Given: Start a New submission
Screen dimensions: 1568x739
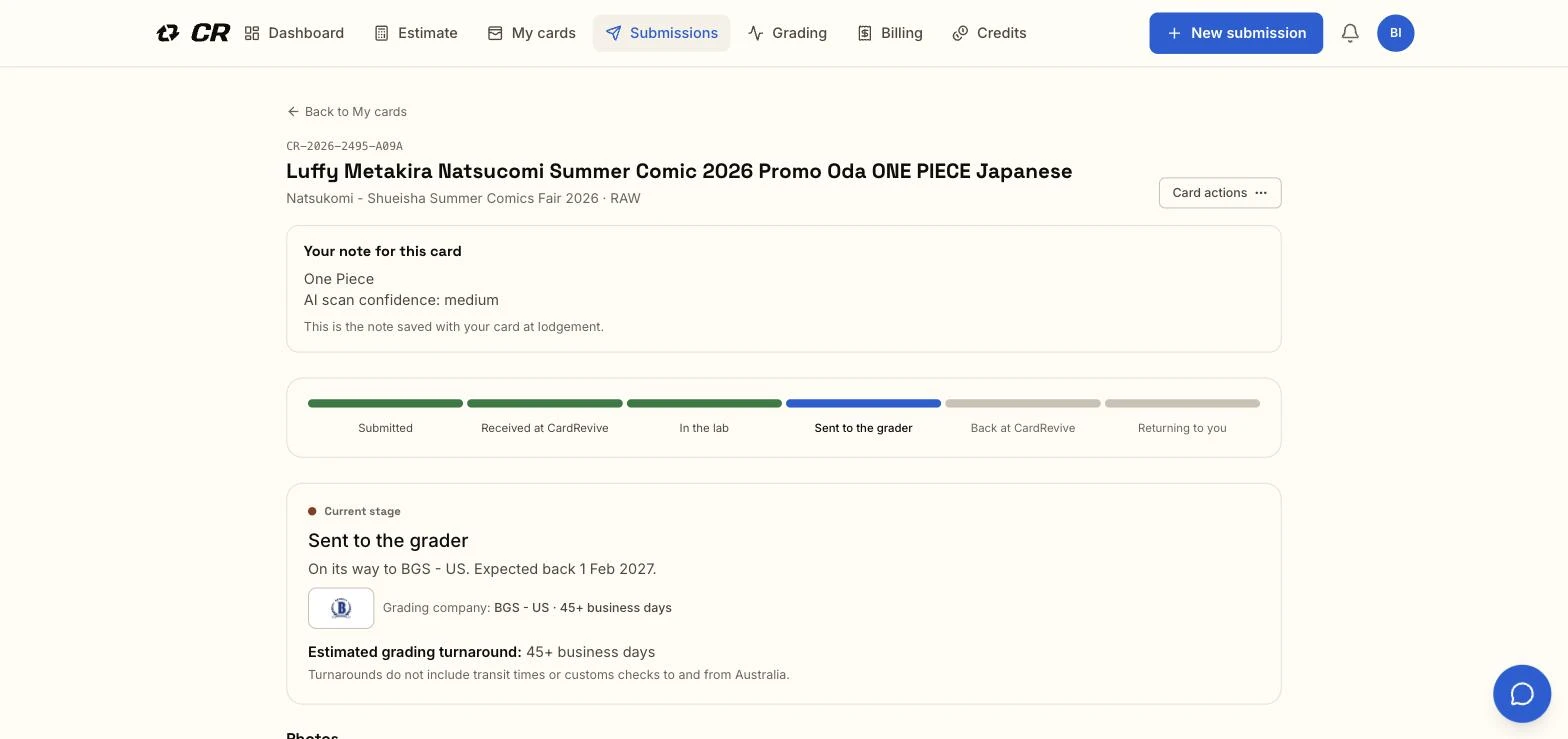Looking at the screenshot, I should [x=1236, y=33].
